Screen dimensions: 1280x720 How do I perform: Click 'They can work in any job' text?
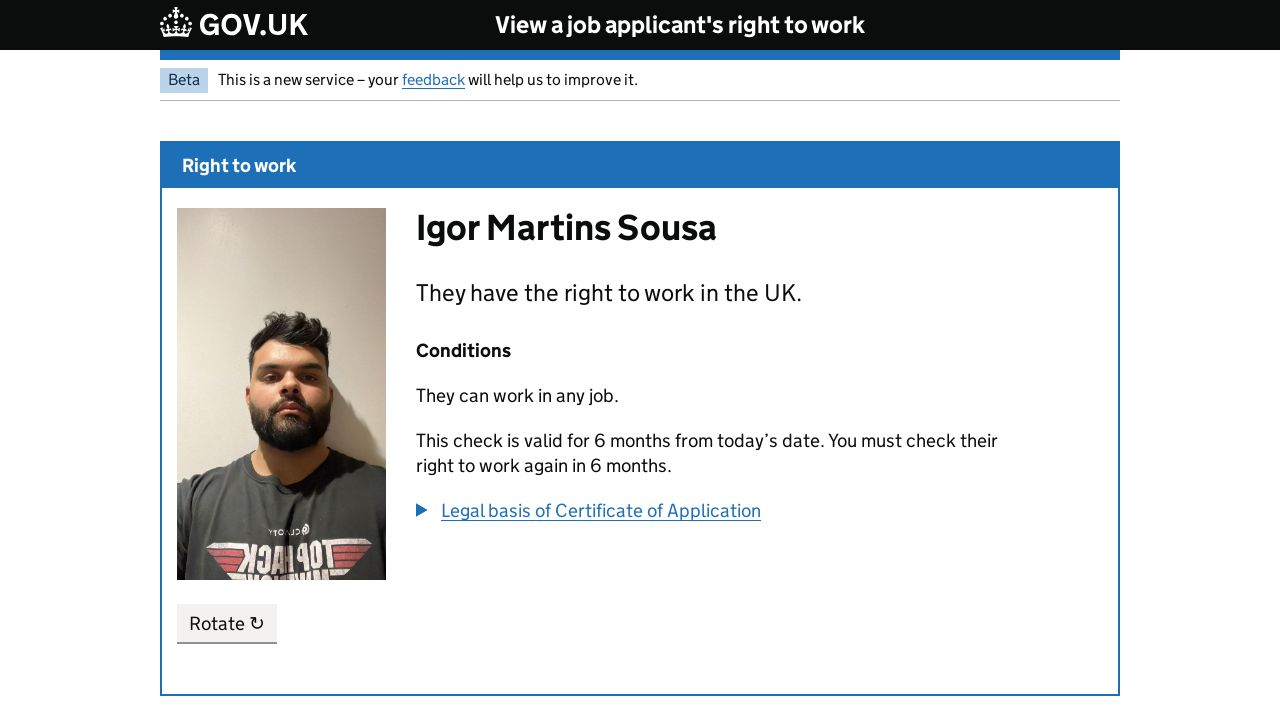point(517,396)
